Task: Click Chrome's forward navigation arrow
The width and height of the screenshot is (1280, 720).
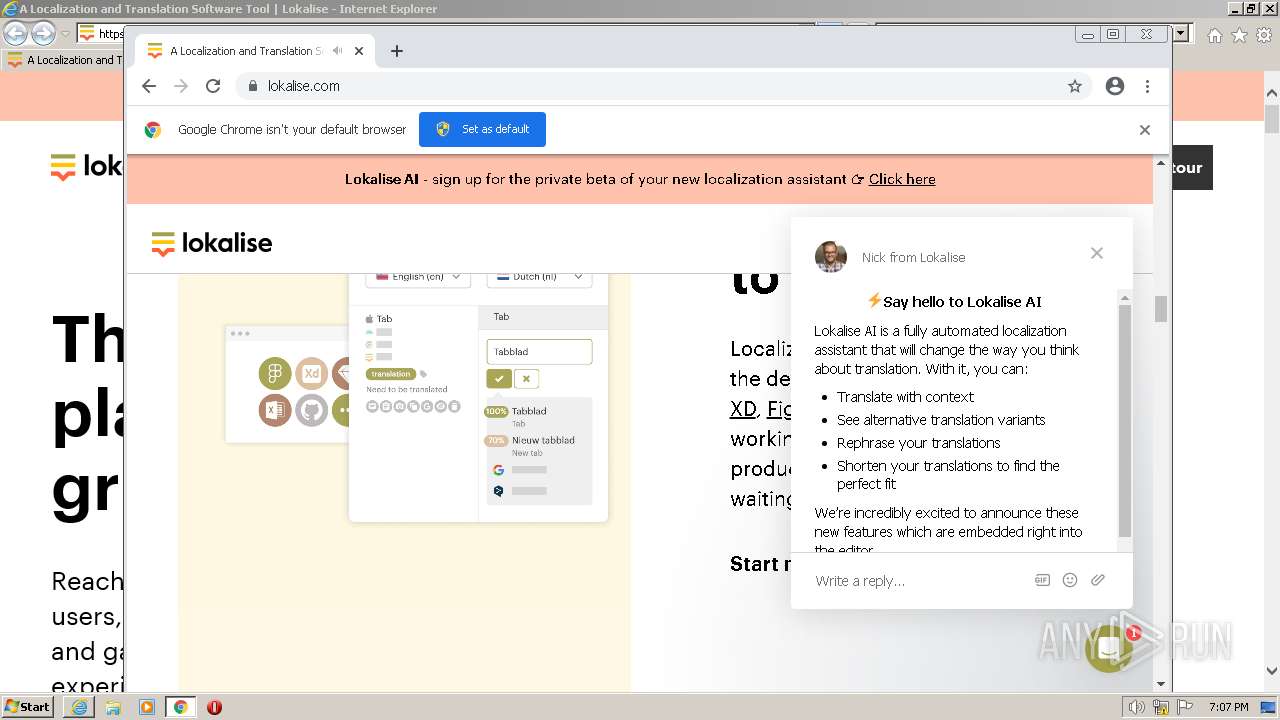Action: pyautogui.click(x=181, y=86)
